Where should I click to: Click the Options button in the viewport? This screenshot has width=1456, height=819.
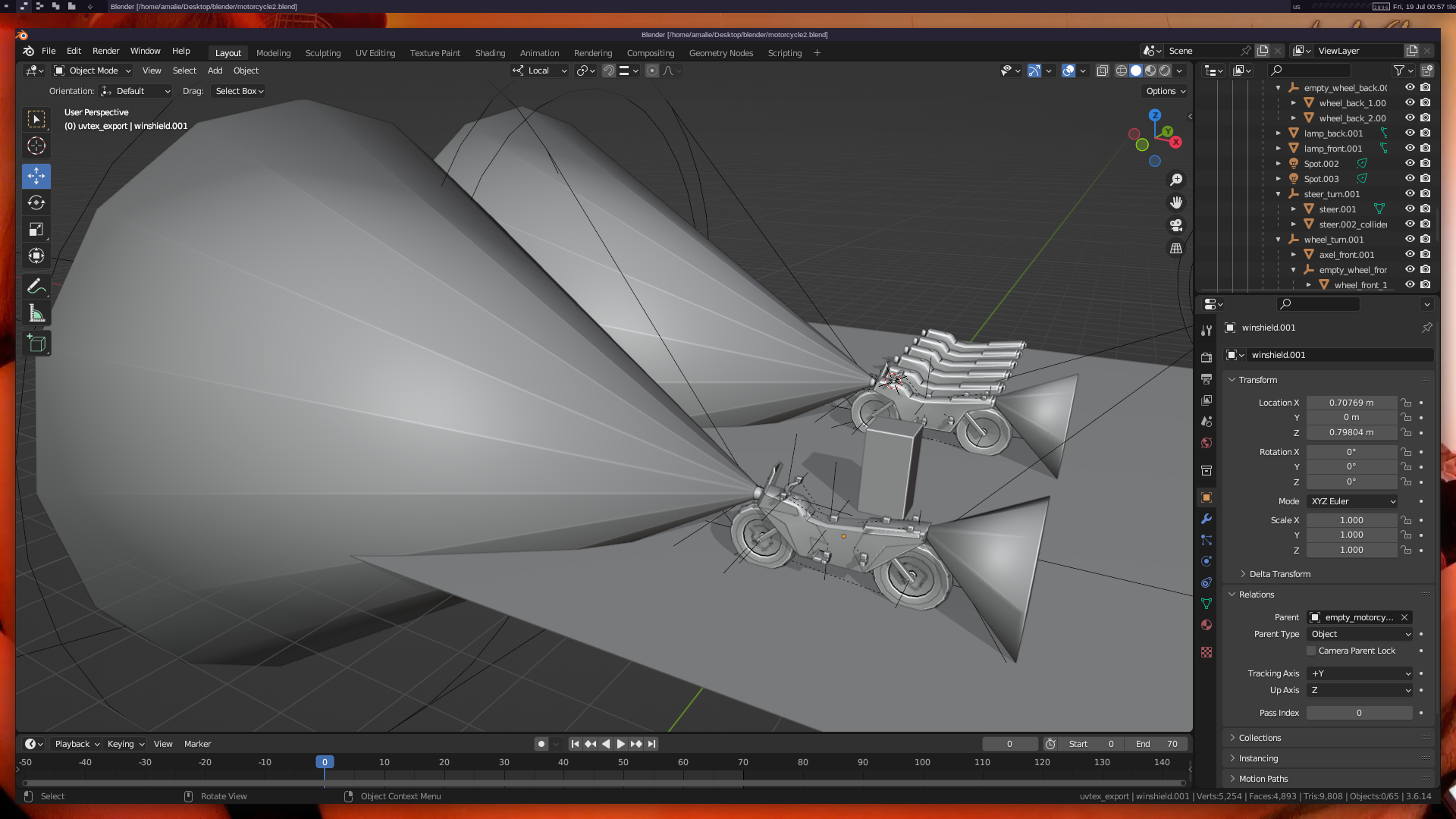(1165, 91)
